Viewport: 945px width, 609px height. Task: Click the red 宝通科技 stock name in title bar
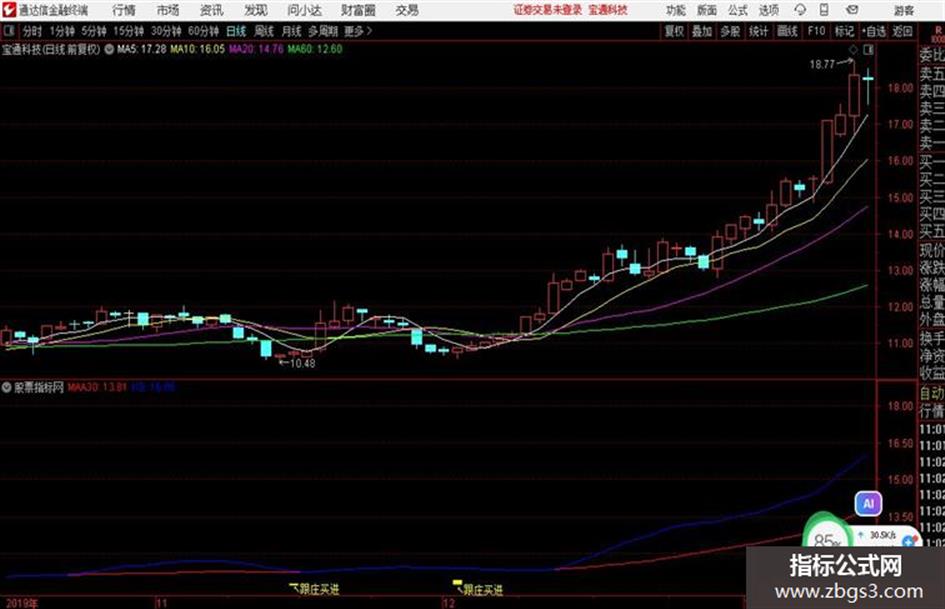point(608,10)
